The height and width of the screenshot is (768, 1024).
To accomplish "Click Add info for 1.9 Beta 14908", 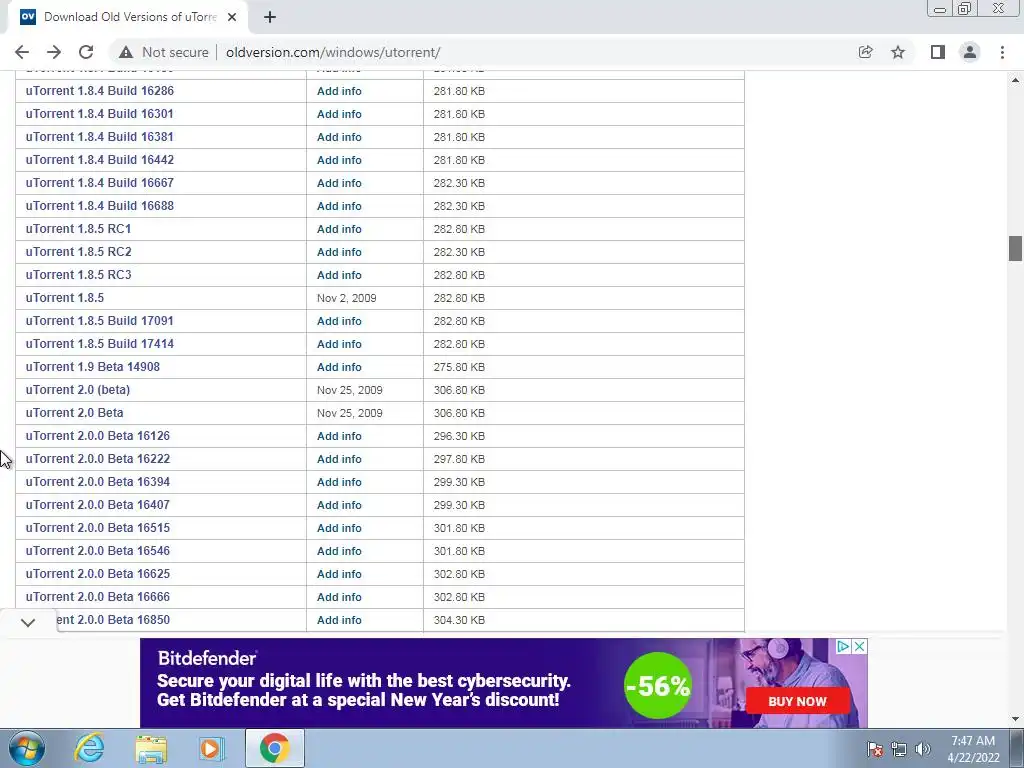I will (339, 367).
